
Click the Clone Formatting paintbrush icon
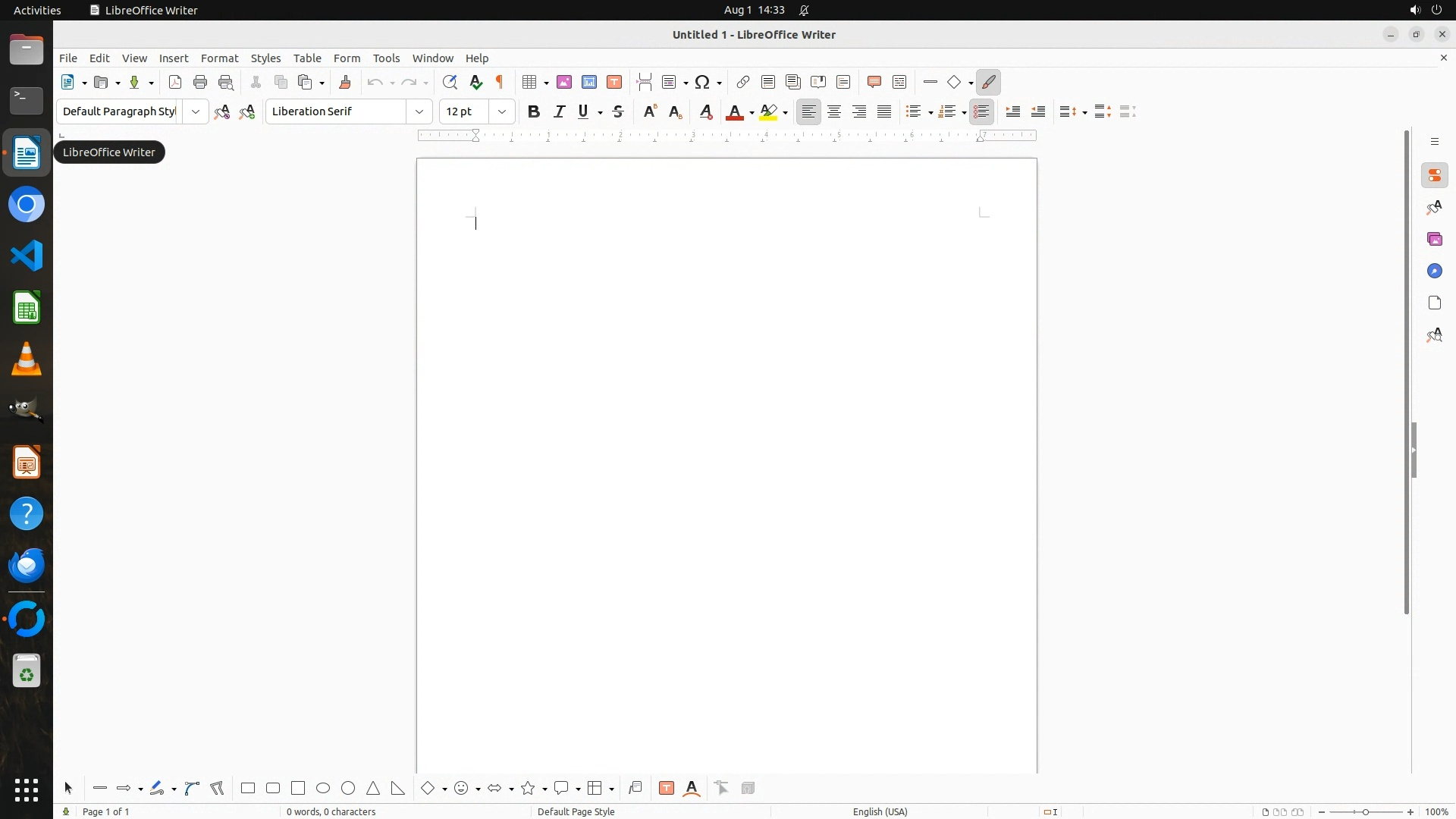(x=345, y=82)
